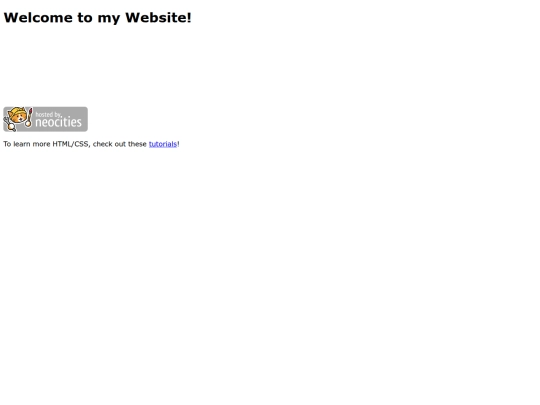Click the word "To" starting the paragraph
The image size is (540, 405).
click(7, 144)
